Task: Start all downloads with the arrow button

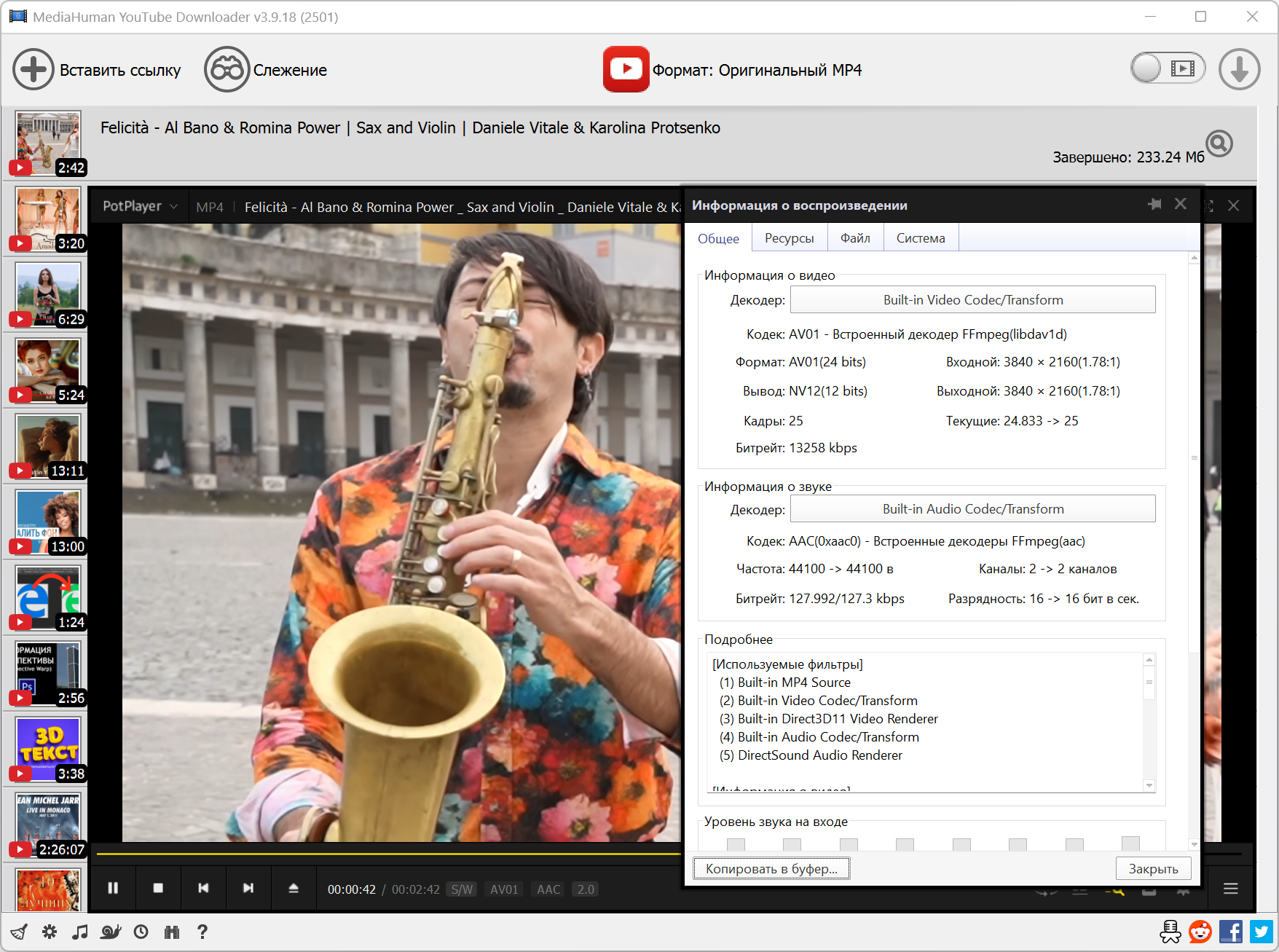Action: (1239, 69)
